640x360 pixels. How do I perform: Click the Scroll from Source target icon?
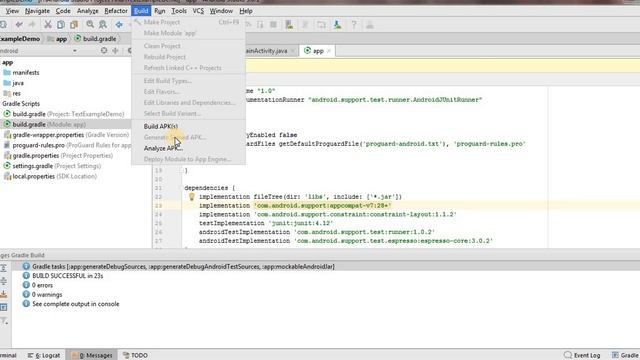[x=104, y=51]
